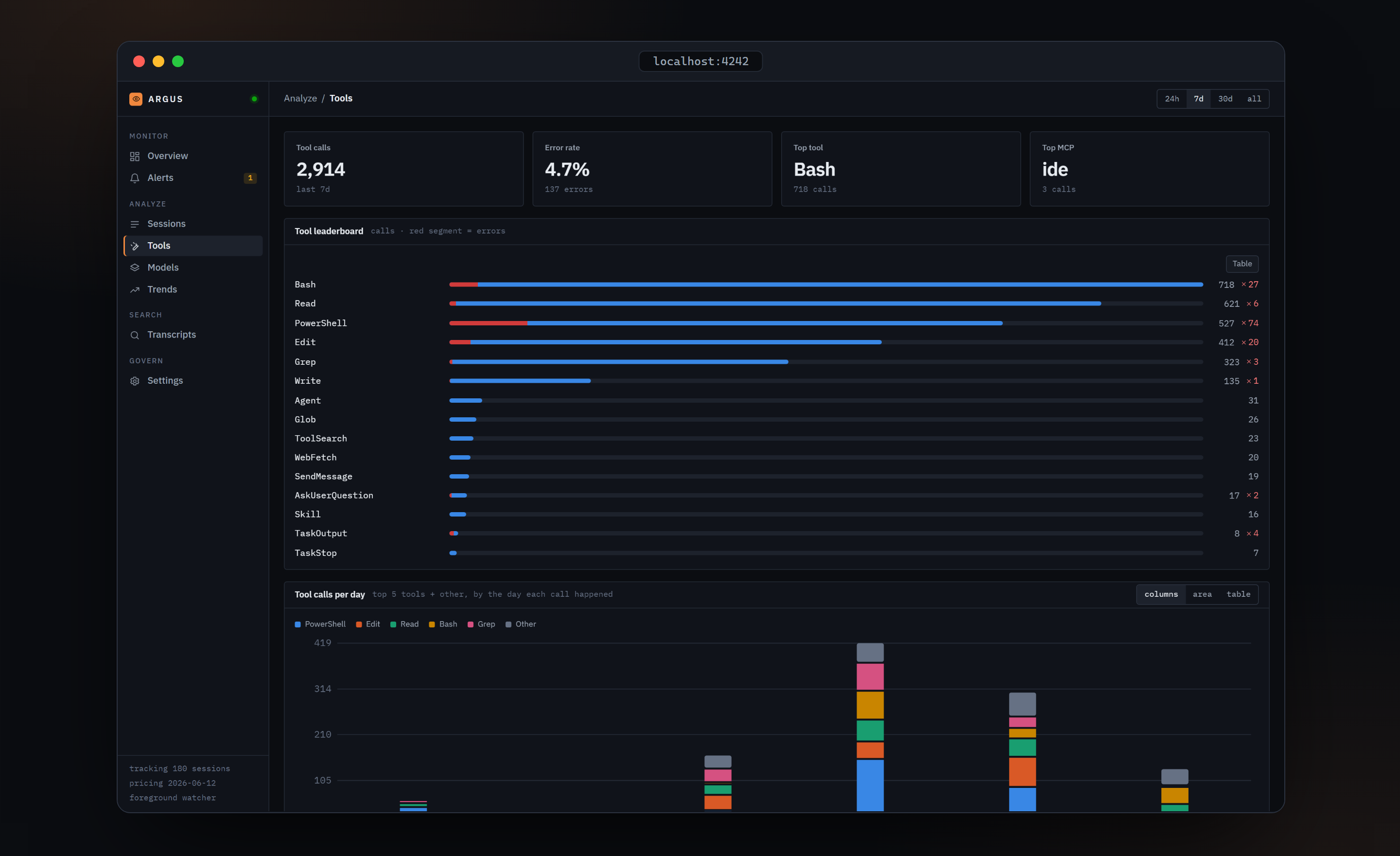The width and height of the screenshot is (1400, 856).
Task: Click the Alerts bell icon
Action: (x=135, y=178)
